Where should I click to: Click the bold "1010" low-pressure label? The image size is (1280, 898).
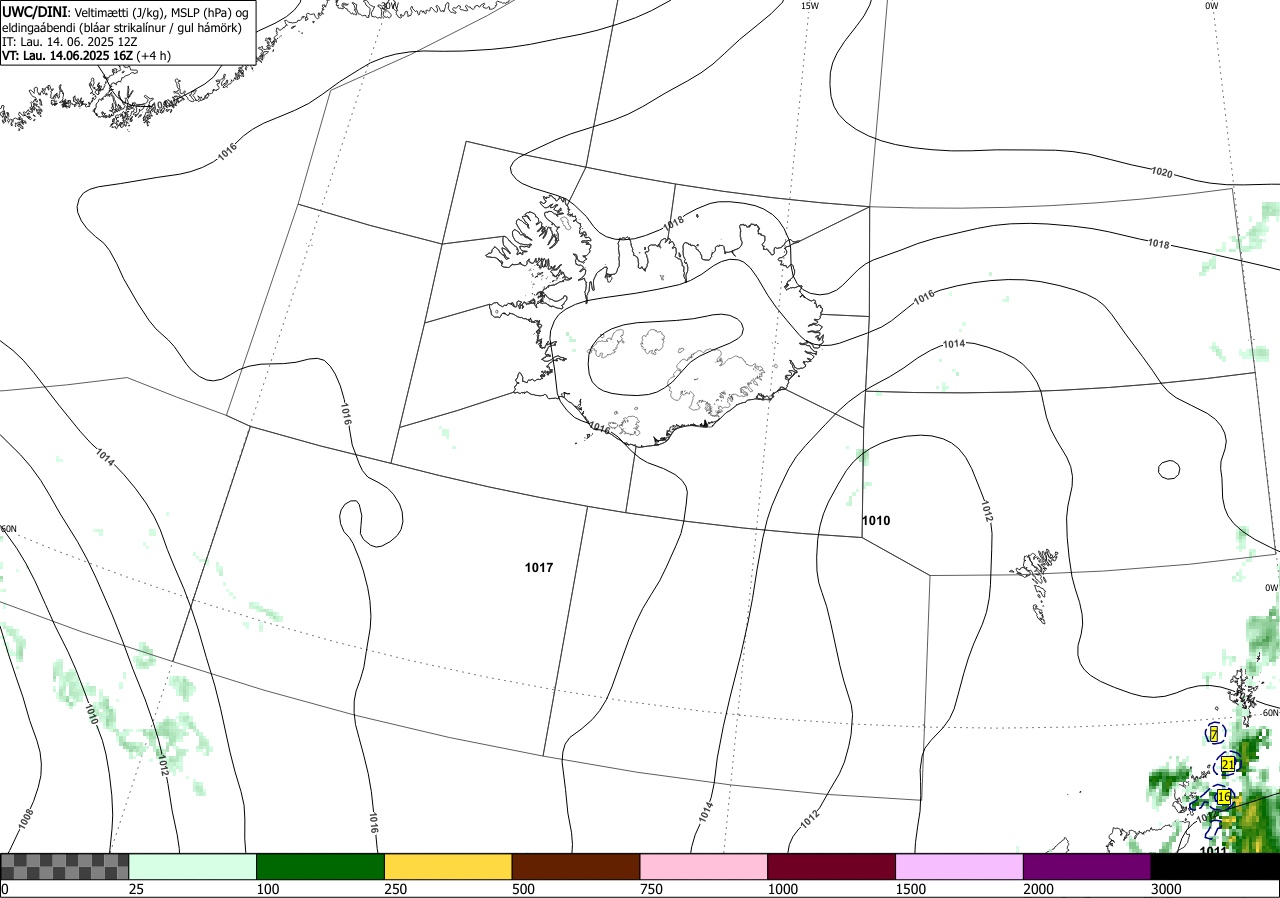click(876, 521)
